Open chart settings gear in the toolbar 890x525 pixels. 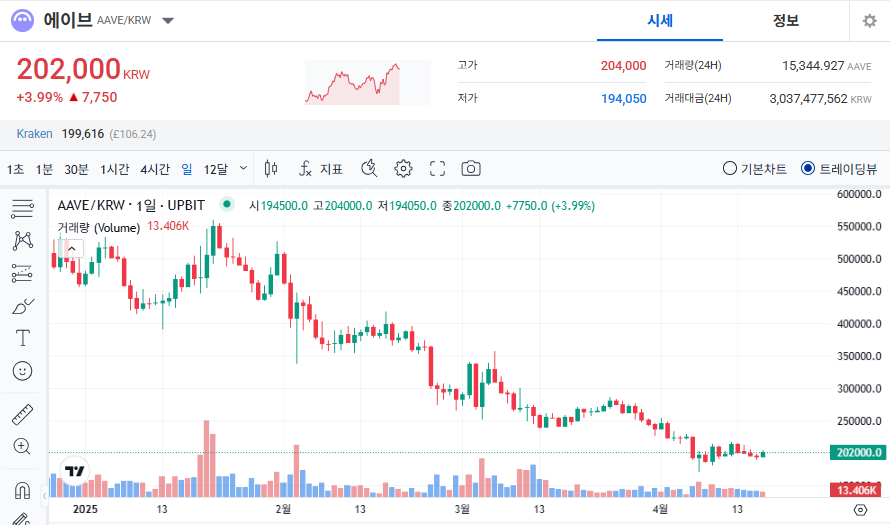[x=403, y=169]
